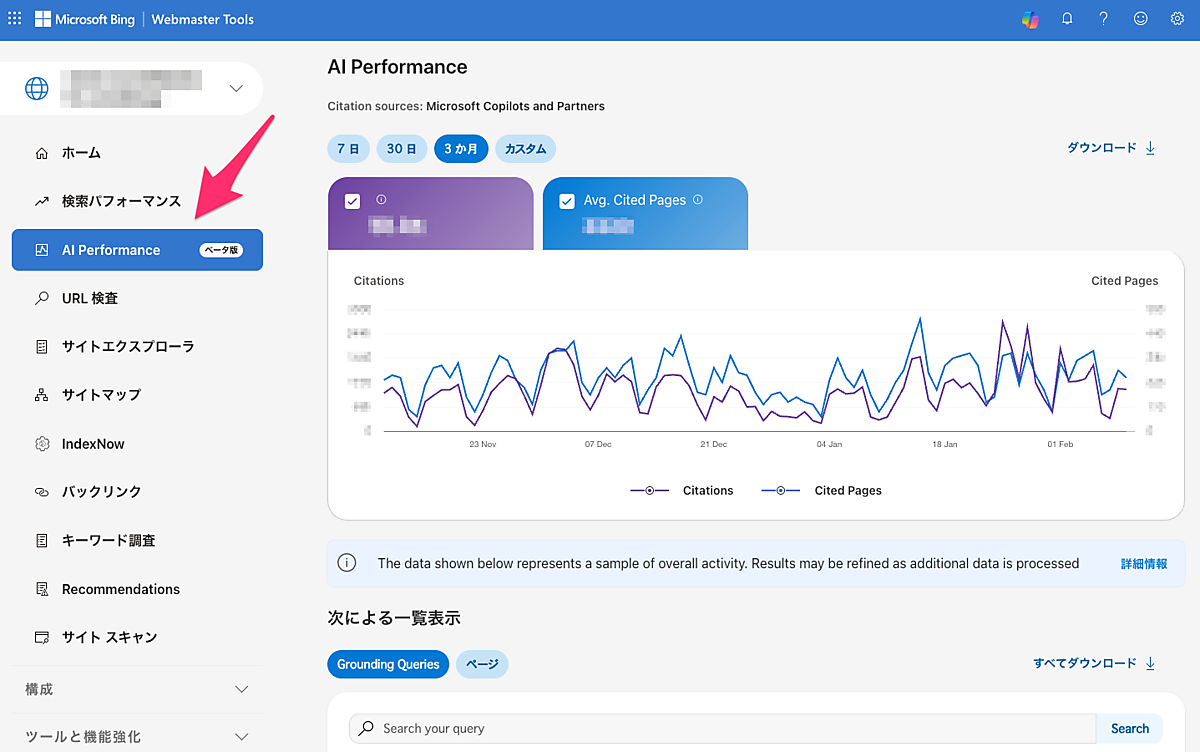Uncheck the purple Citations card checkbox
The width and height of the screenshot is (1200, 752).
pyautogui.click(x=352, y=201)
